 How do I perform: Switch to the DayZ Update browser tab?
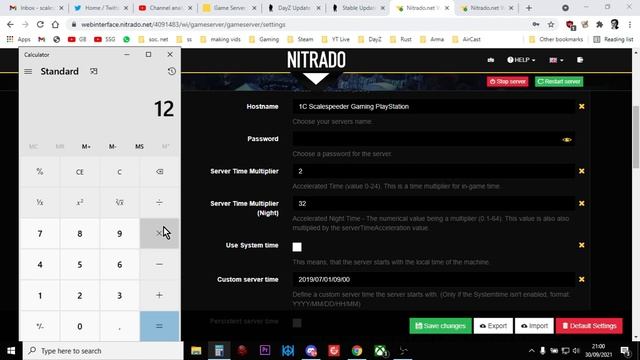(294, 8)
